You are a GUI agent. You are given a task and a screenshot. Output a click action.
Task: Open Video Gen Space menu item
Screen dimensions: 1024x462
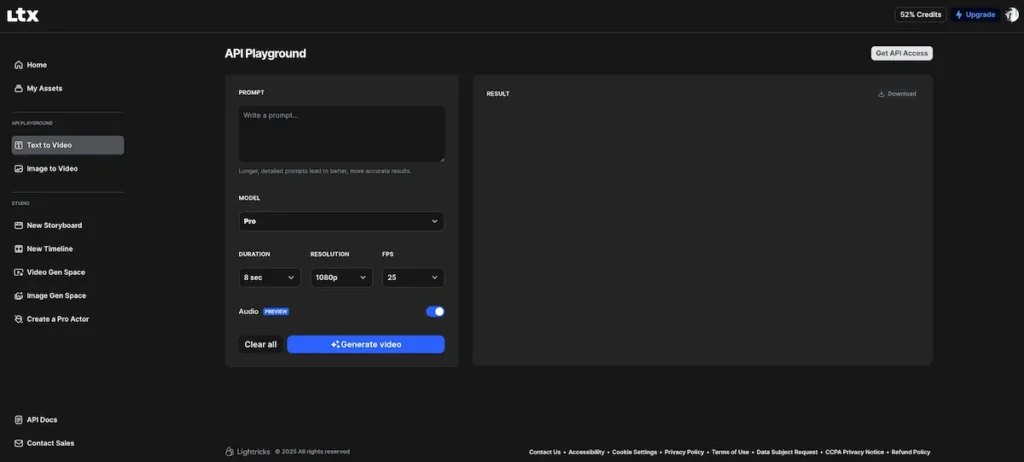tap(56, 272)
